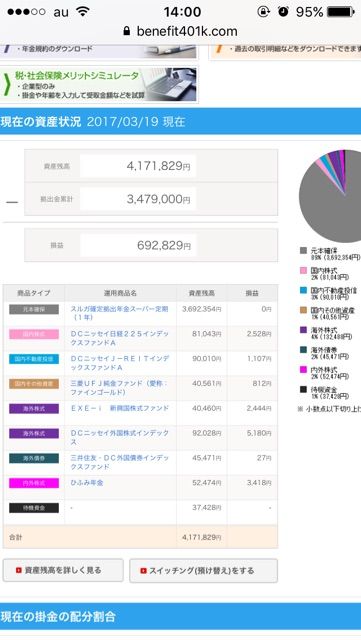Open the スルガ確定拠出年金スーパー定期 link
Image resolution: width=361 pixels, height=640 pixels.
point(119,313)
